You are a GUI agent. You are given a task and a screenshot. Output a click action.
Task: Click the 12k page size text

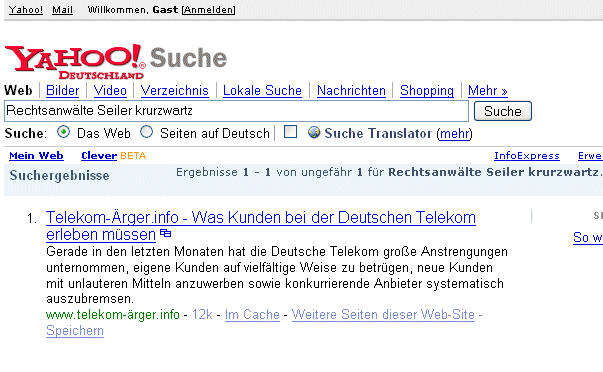click(x=202, y=315)
